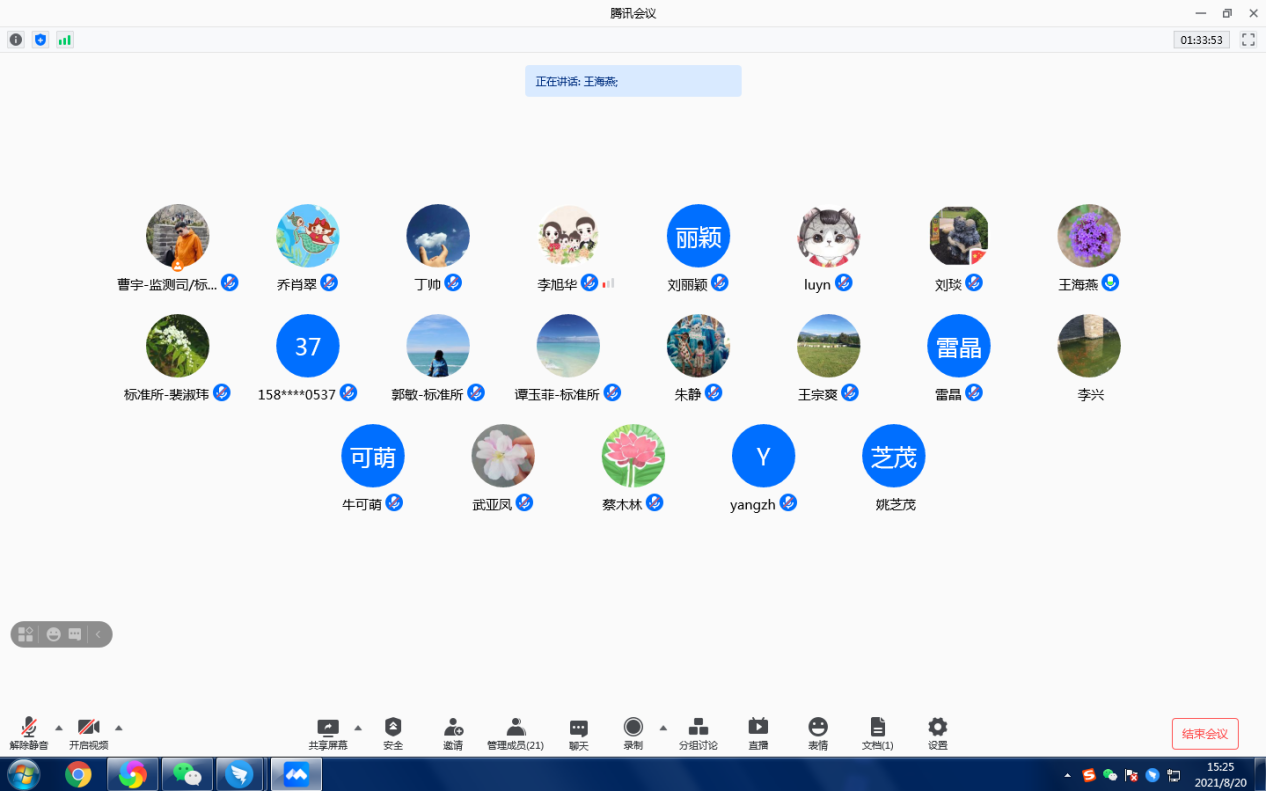Screen dimensions: 1266x791
Task: Click the meeting info icon at top left
Action: (16, 40)
